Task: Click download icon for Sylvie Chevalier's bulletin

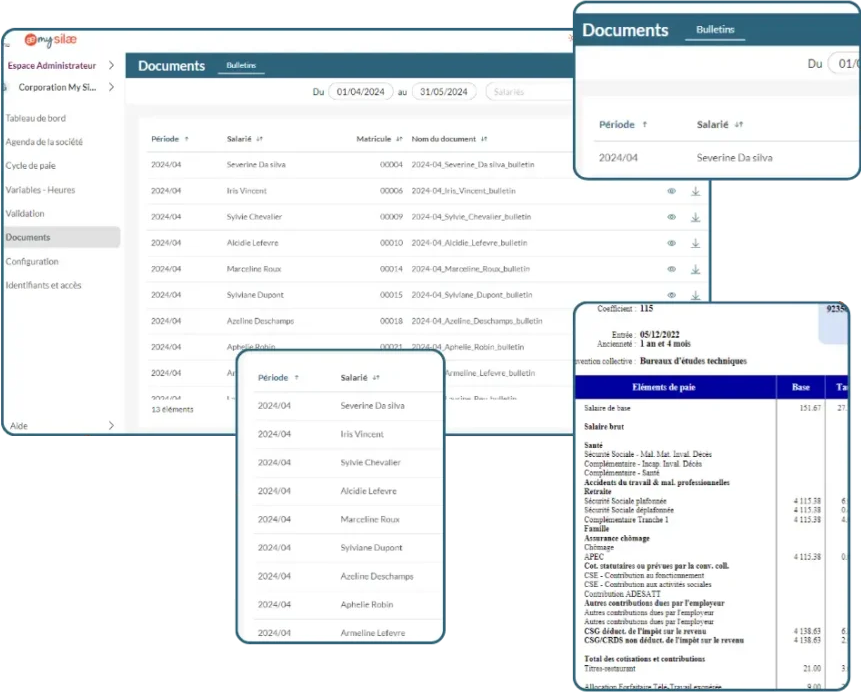Action: (695, 217)
